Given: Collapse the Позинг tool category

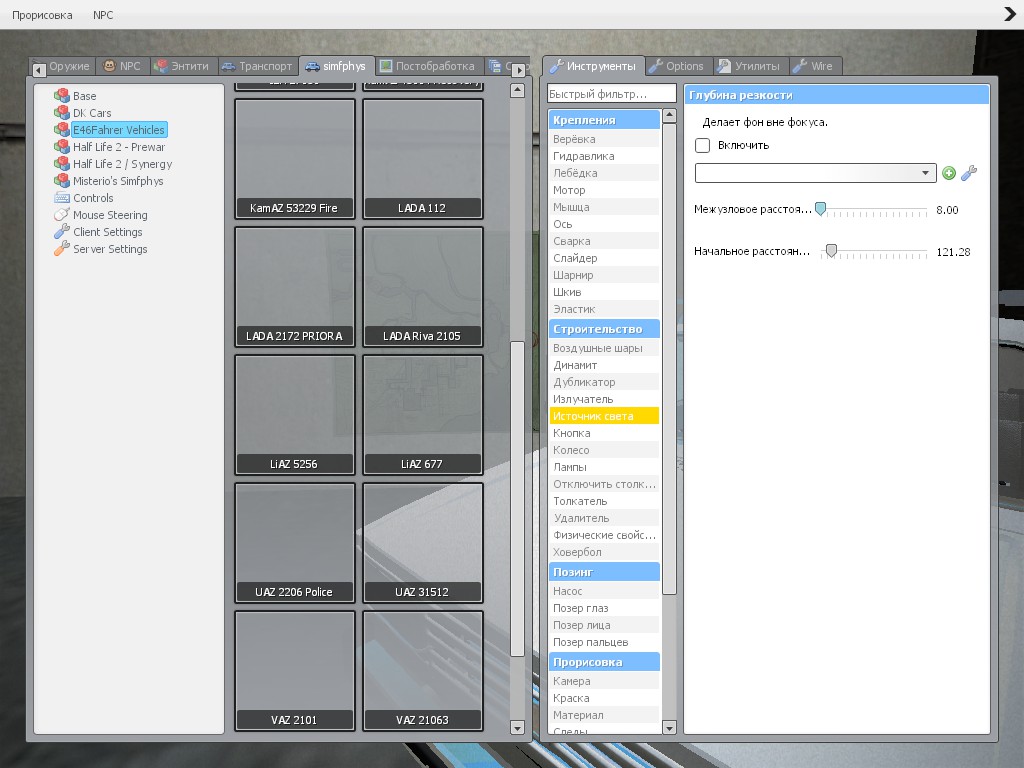Looking at the screenshot, I should (604, 571).
